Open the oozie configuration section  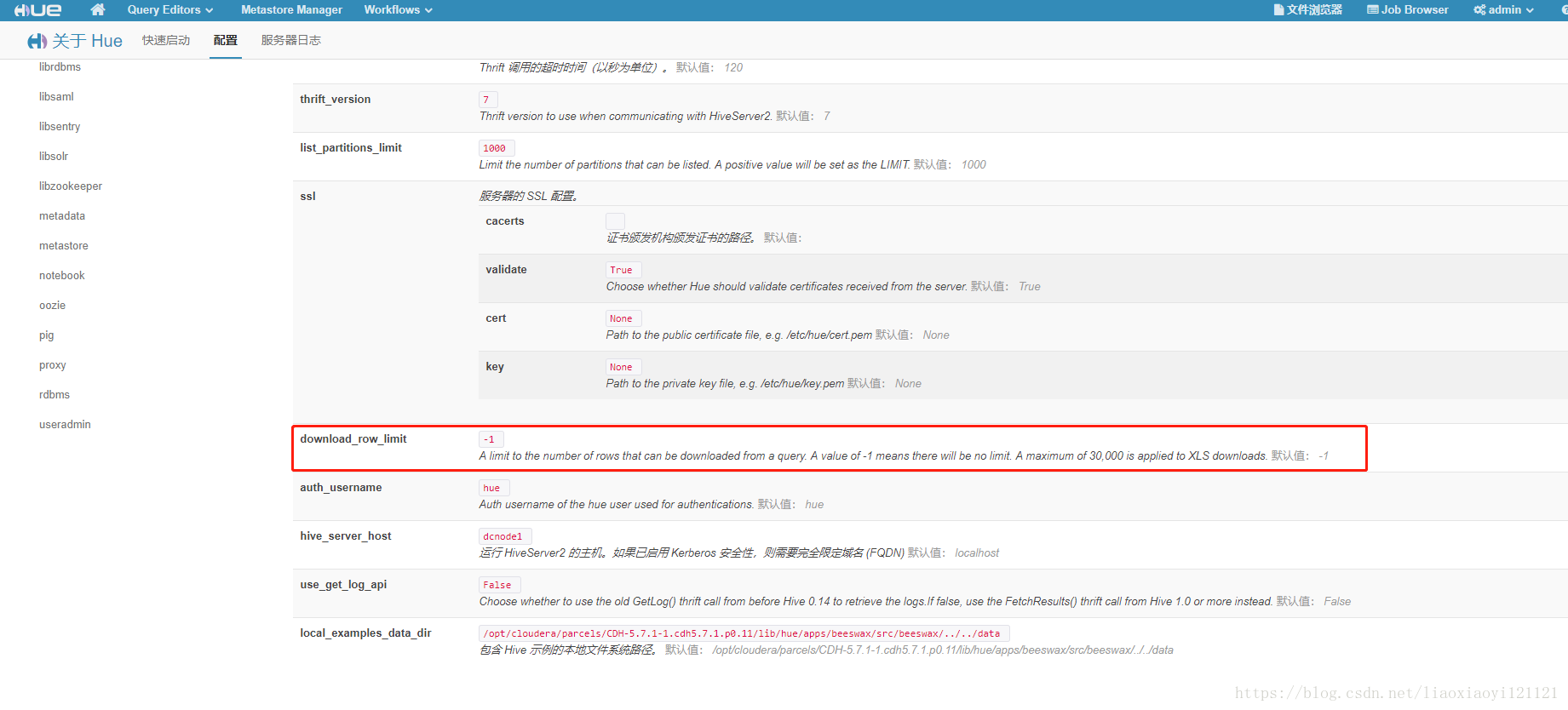pyautogui.click(x=52, y=305)
